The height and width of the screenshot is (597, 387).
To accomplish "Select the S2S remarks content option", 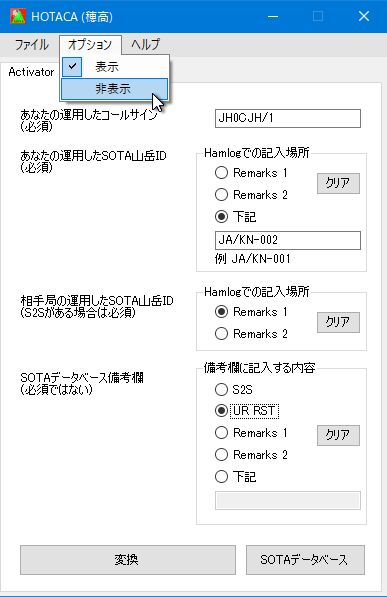I will (x=234, y=389).
